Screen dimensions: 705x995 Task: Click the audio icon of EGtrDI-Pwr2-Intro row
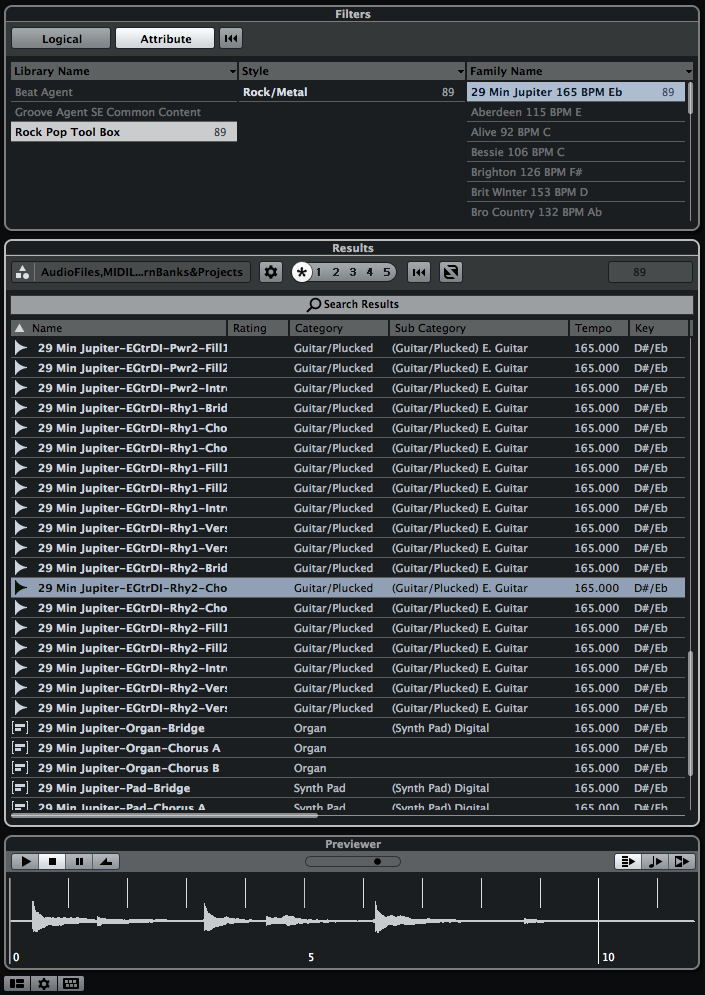point(21,388)
